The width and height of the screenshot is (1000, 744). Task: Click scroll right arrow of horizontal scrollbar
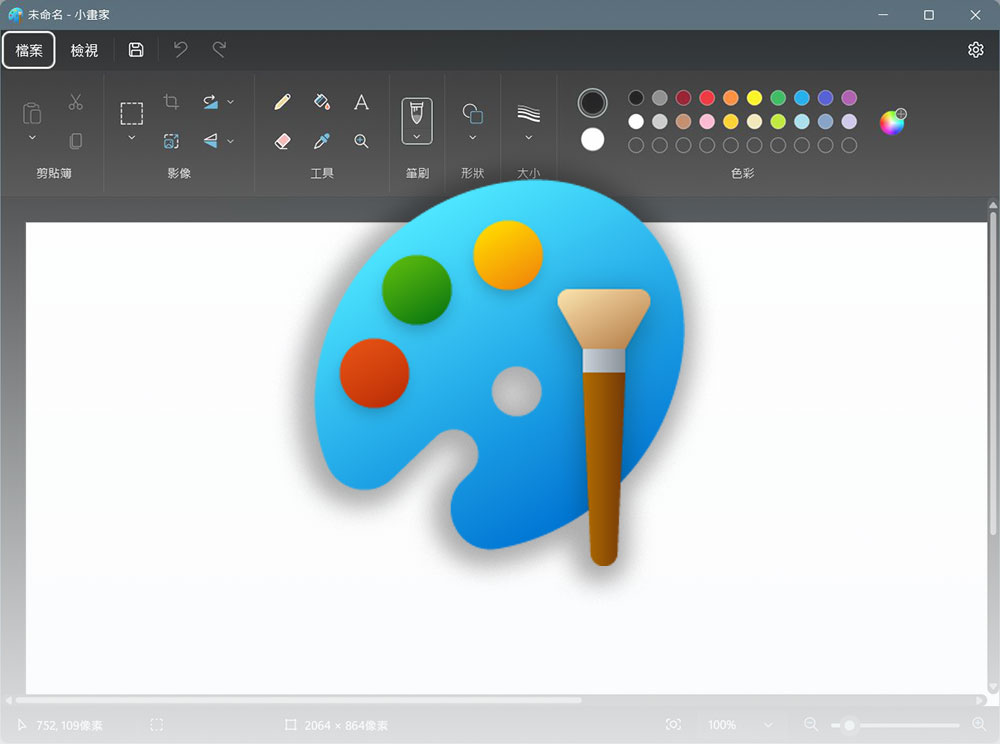click(x=980, y=700)
